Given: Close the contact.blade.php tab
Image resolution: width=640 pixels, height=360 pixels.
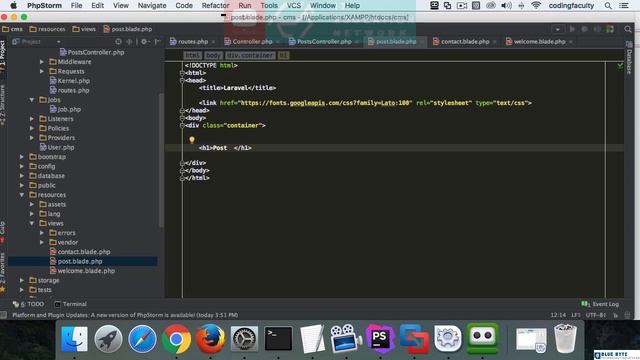Looking at the screenshot, I should coord(494,42).
